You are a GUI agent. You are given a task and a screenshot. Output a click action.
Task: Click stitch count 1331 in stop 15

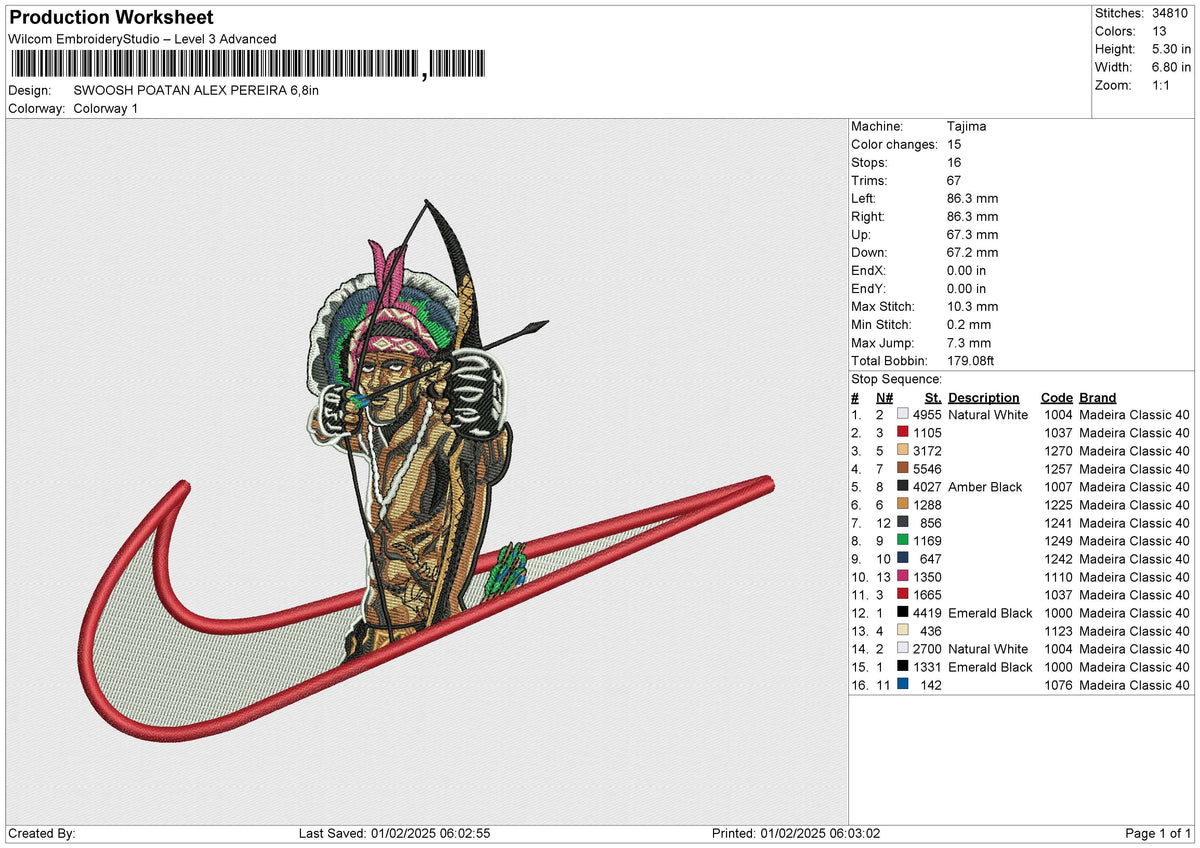pyautogui.click(x=928, y=666)
